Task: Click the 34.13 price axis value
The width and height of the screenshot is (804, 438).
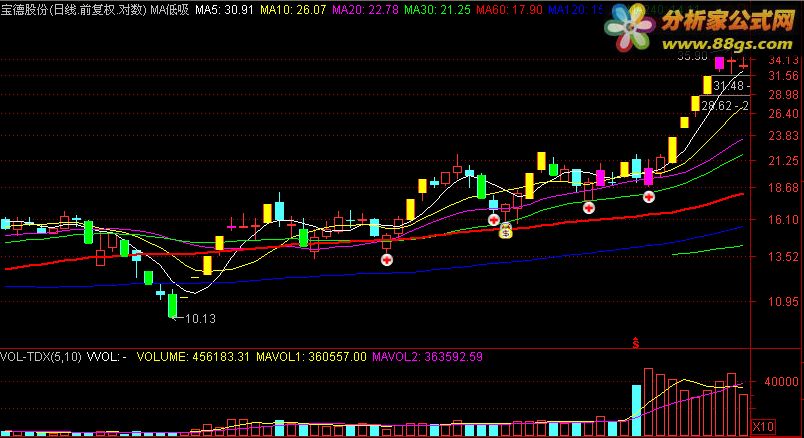Action: [x=783, y=60]
